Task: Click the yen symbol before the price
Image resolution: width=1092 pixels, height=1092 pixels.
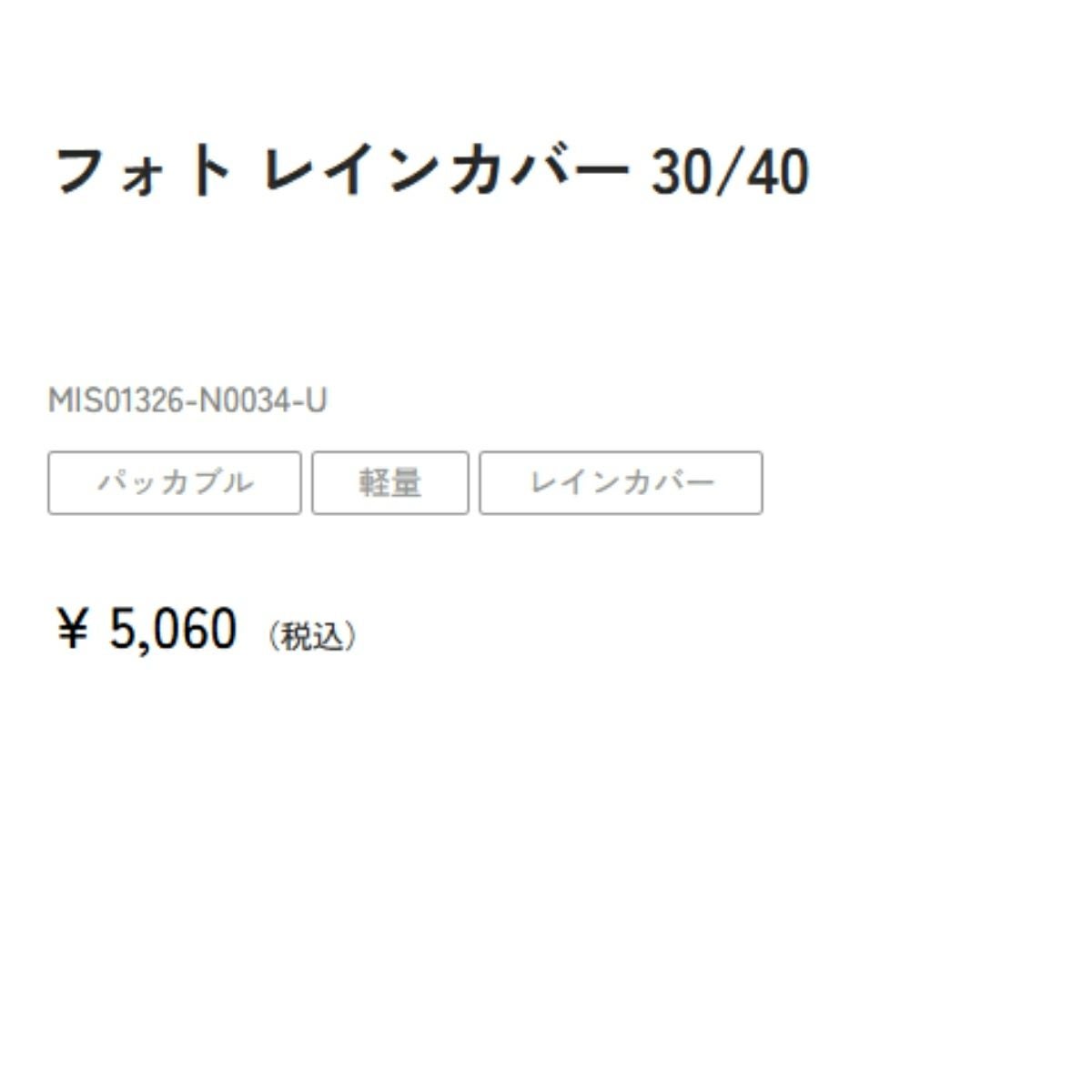Action: (x=72, y=630)
